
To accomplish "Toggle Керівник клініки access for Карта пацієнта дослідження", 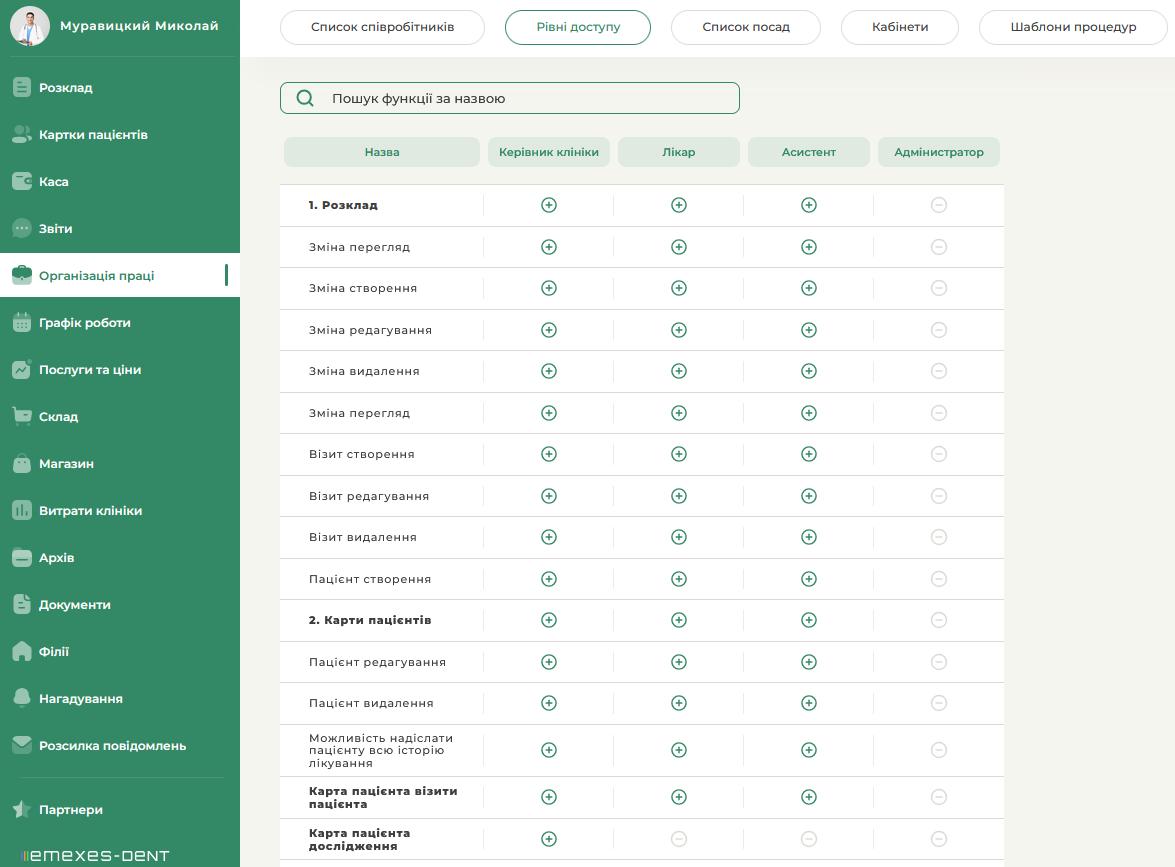I will (549, 839).
